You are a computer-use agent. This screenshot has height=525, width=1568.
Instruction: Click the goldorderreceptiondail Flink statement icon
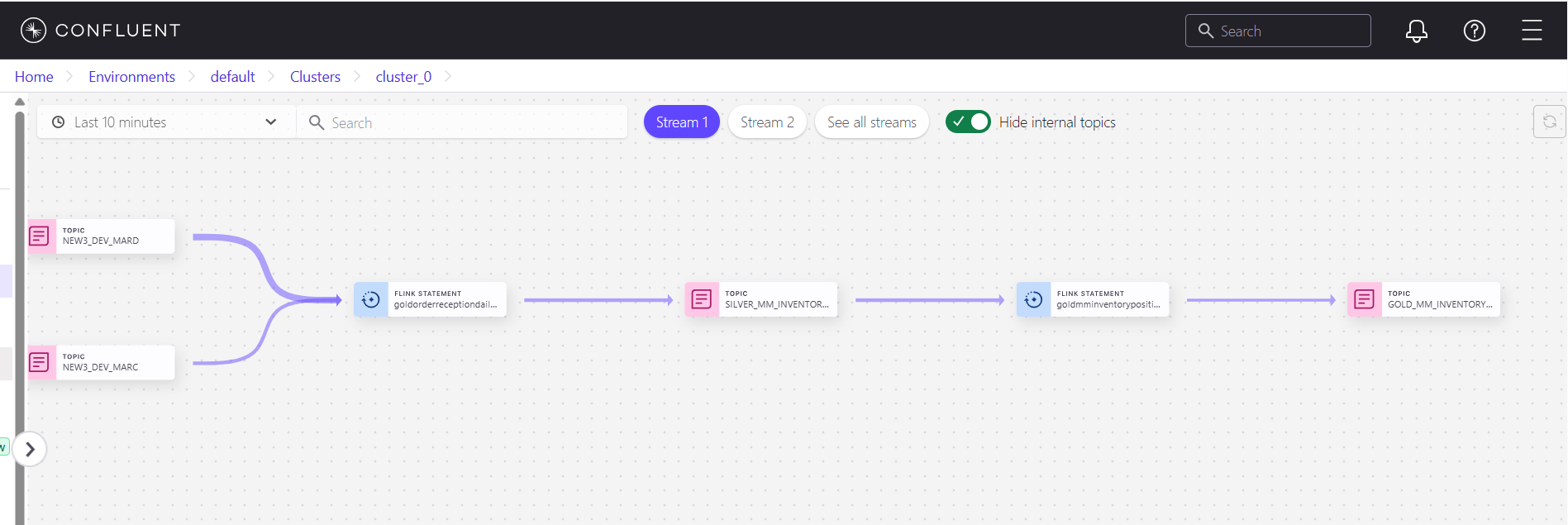(x=371, y=299)
